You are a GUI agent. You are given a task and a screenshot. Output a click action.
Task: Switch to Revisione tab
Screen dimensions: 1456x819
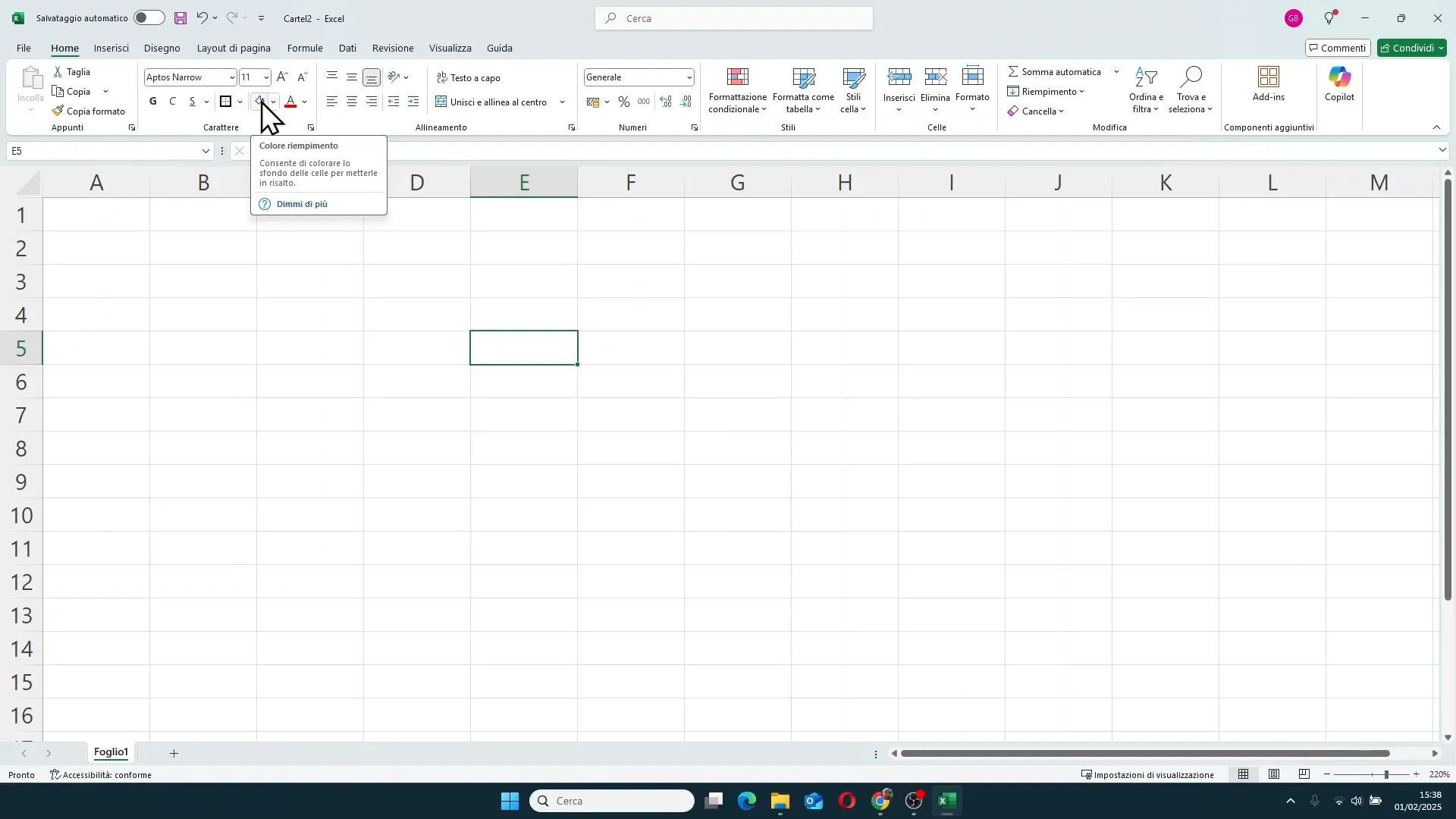[393, 48]
